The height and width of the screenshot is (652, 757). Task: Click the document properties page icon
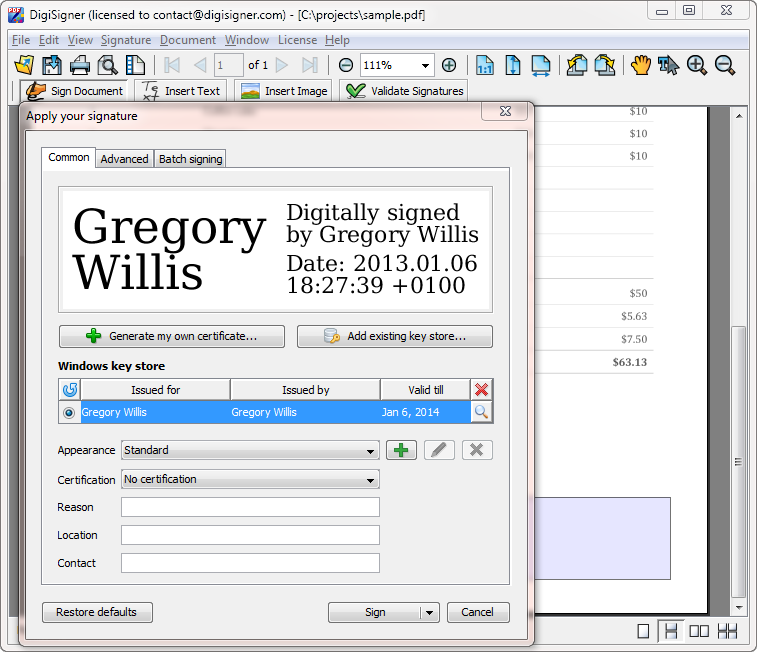[135, 65]
